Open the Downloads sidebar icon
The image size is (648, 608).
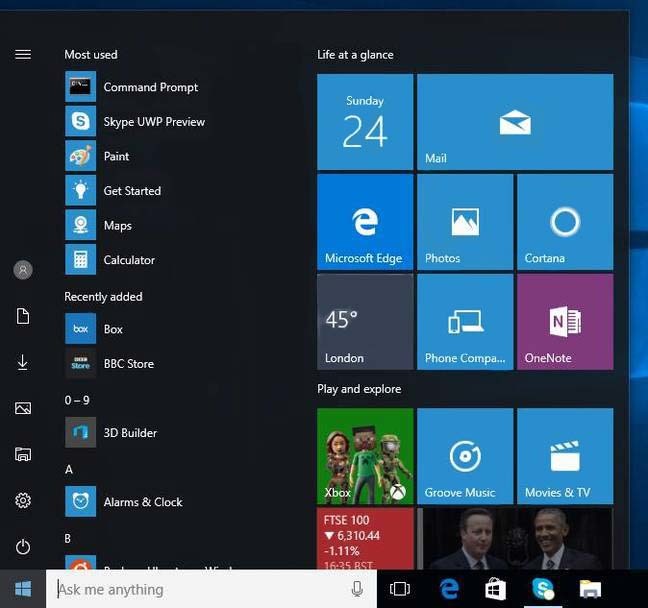[x=23, y=362]
